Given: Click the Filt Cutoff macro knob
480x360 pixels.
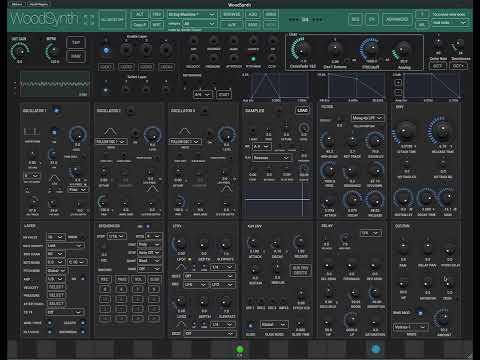Looking at the screenshot, I should (371, 50).
